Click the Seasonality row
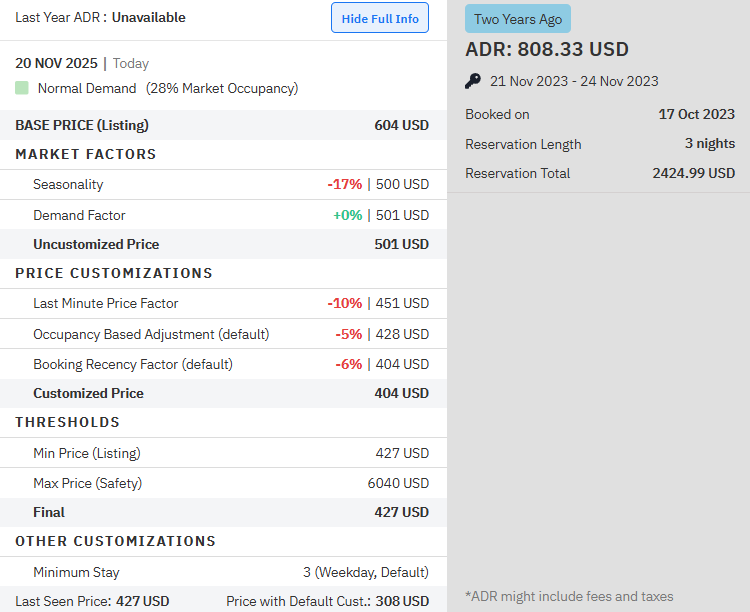The image size is (750, 612). 222,184
